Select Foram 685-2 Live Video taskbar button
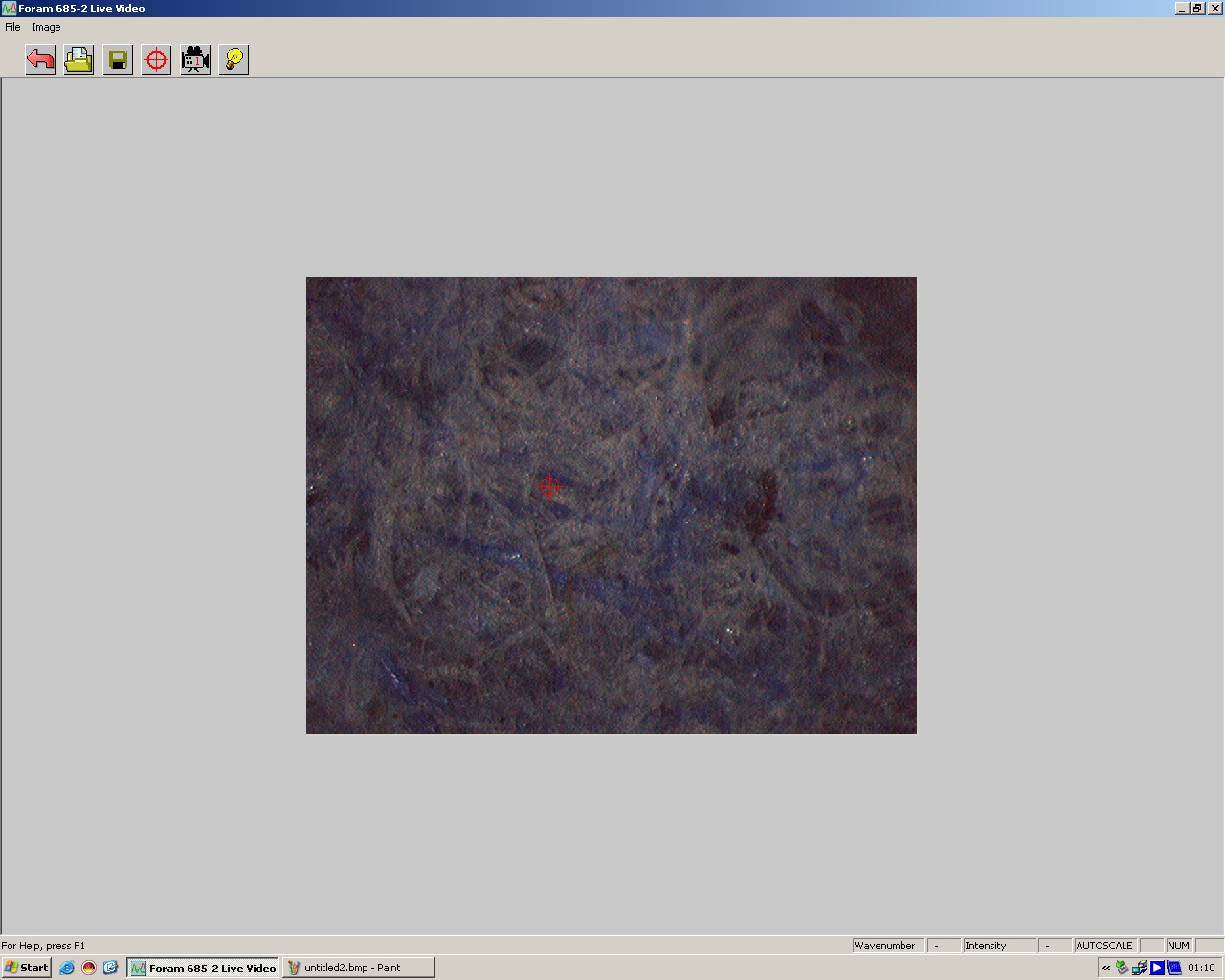 [203, 968]
